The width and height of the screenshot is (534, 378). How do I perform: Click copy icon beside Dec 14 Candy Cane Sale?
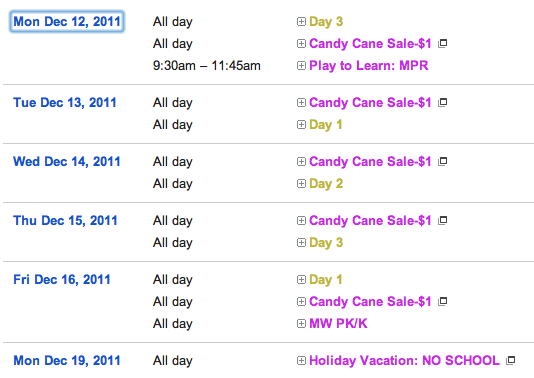click(442, 161)
